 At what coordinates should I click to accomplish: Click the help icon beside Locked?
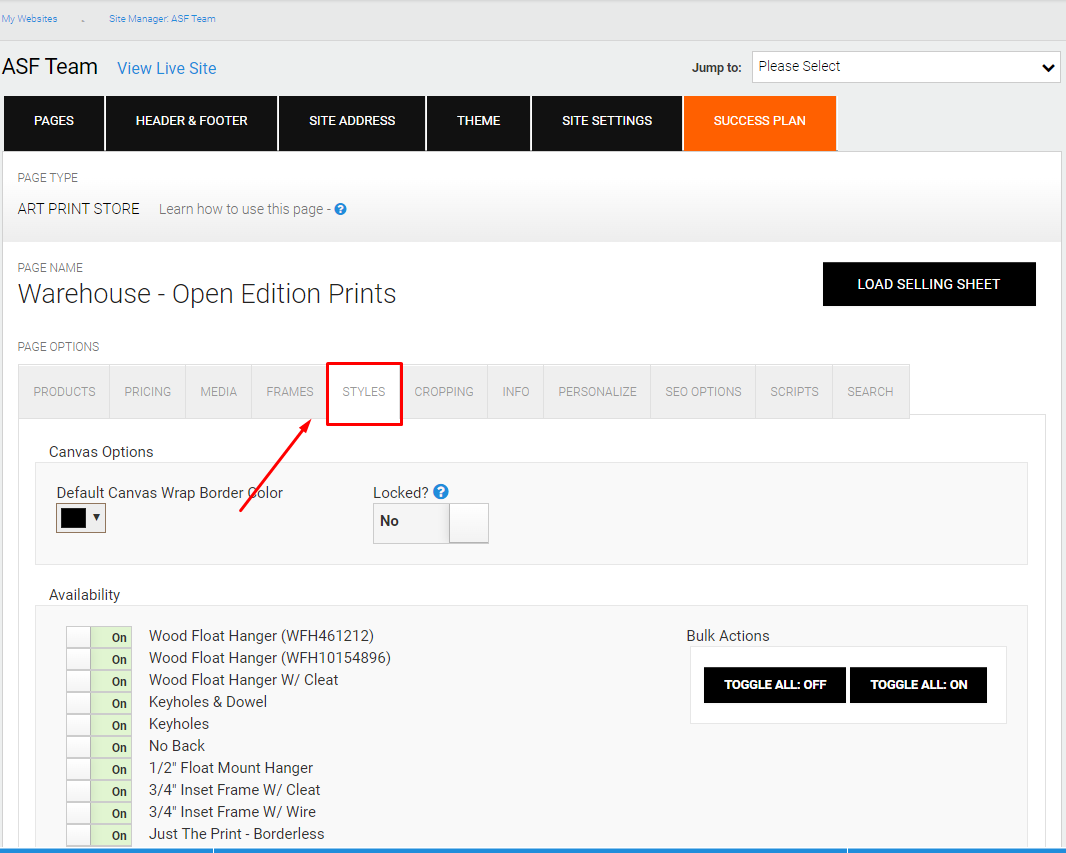click(x=441, y=492)
